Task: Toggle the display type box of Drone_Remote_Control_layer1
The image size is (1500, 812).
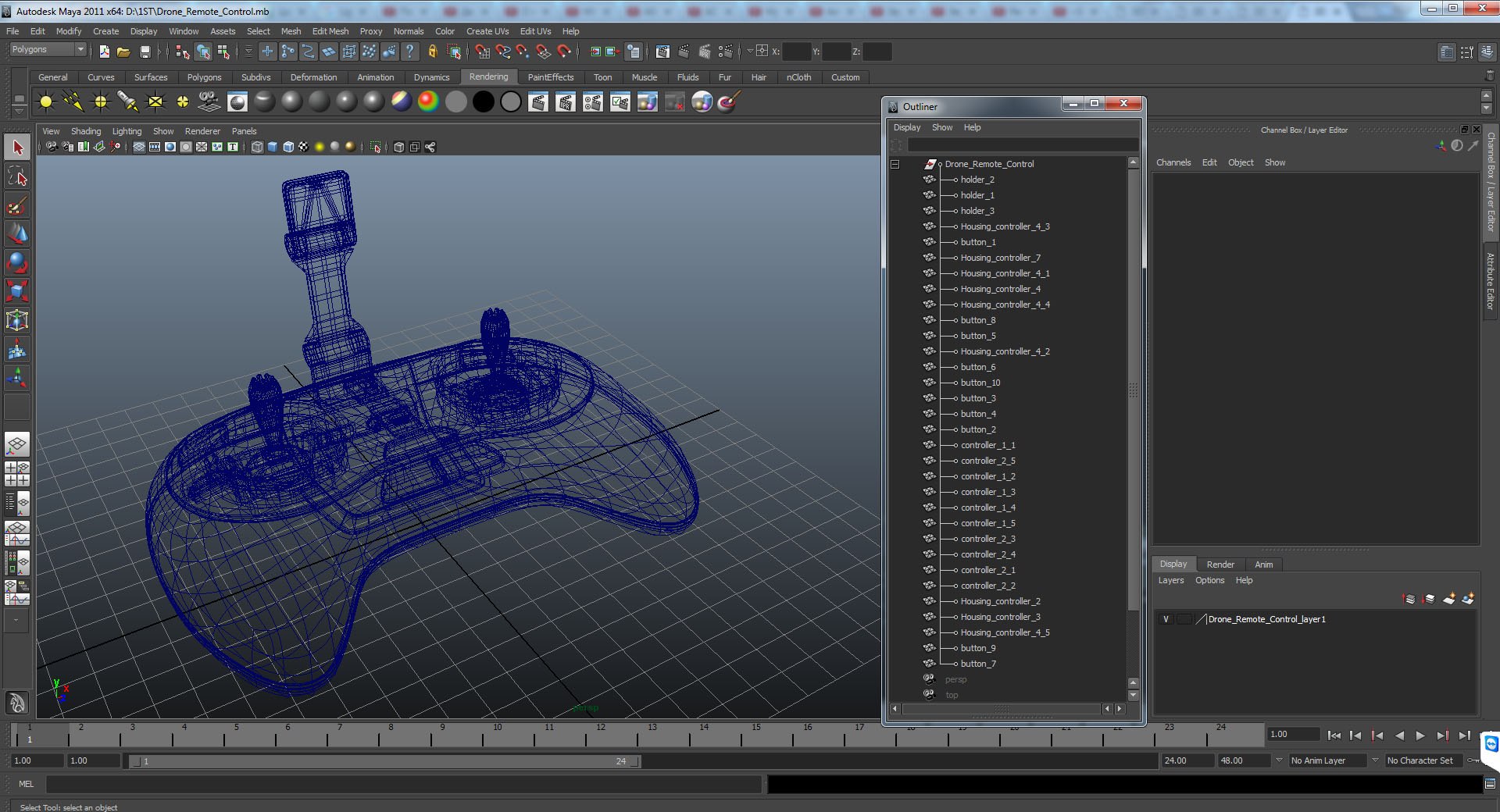Action: [1184, 619]
